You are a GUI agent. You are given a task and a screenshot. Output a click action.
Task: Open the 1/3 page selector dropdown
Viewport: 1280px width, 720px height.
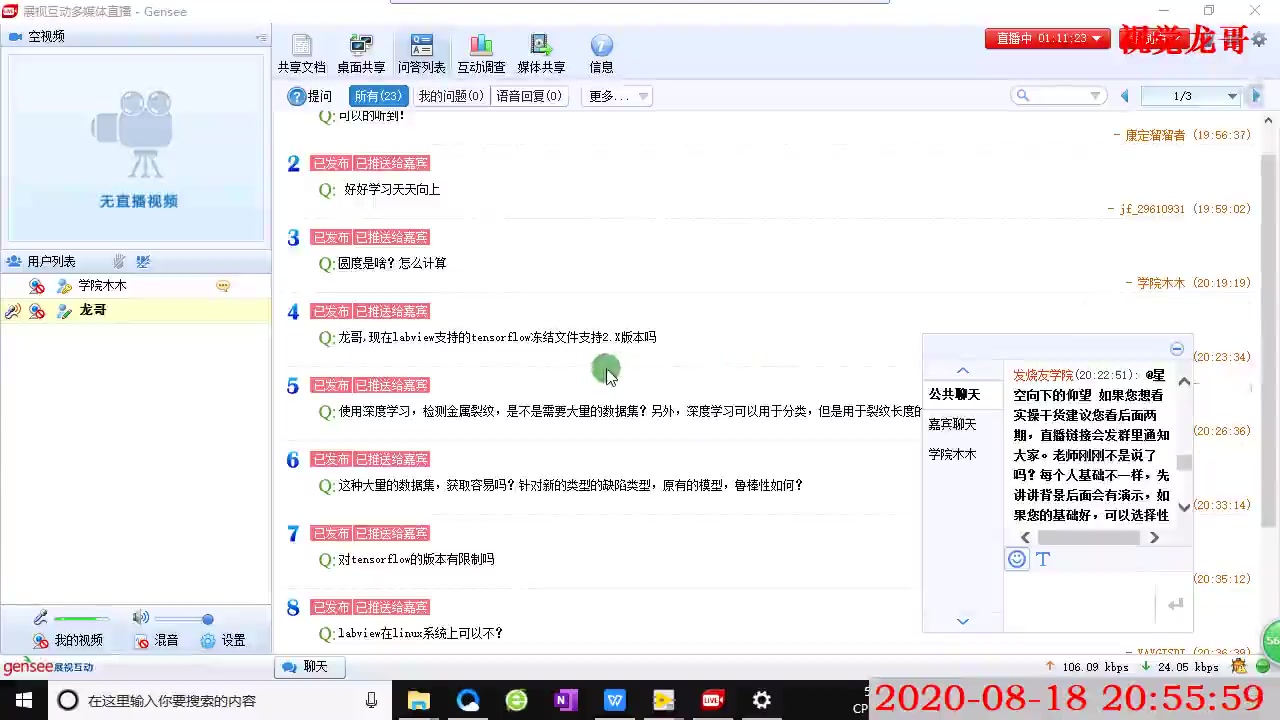(1231, 96)
